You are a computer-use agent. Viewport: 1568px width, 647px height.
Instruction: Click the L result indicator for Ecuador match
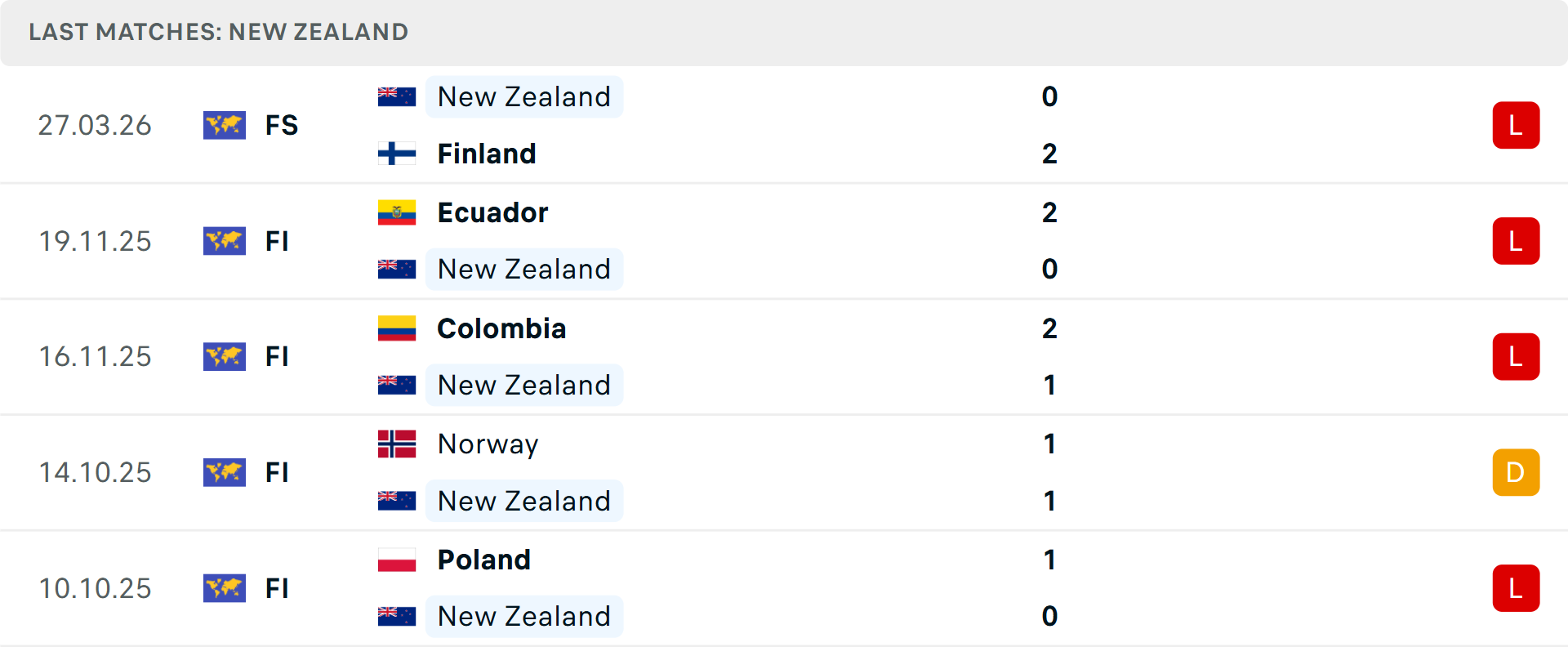point(1516,241)
